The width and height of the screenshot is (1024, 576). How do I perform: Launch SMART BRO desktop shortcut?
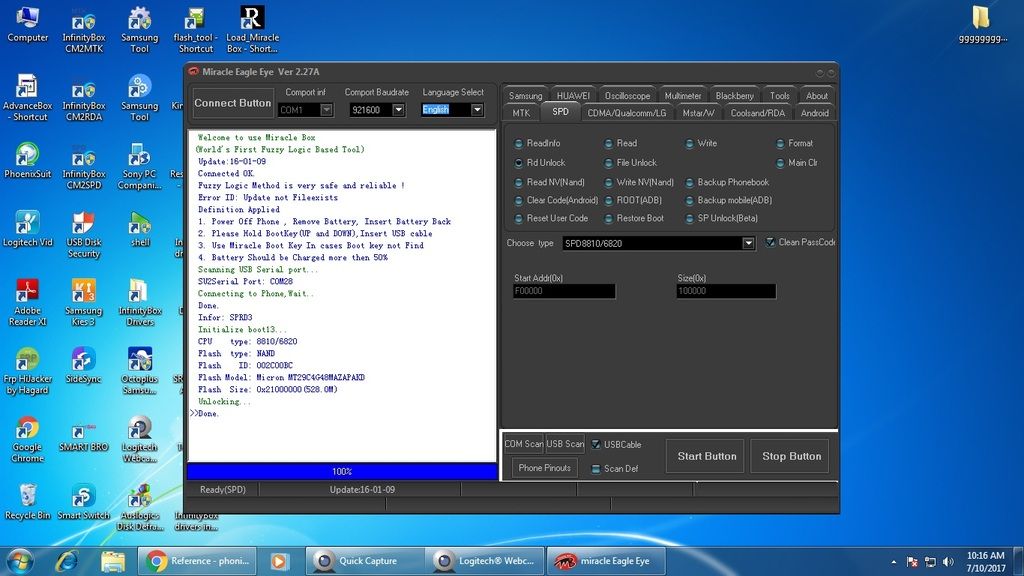coord(84,437)
